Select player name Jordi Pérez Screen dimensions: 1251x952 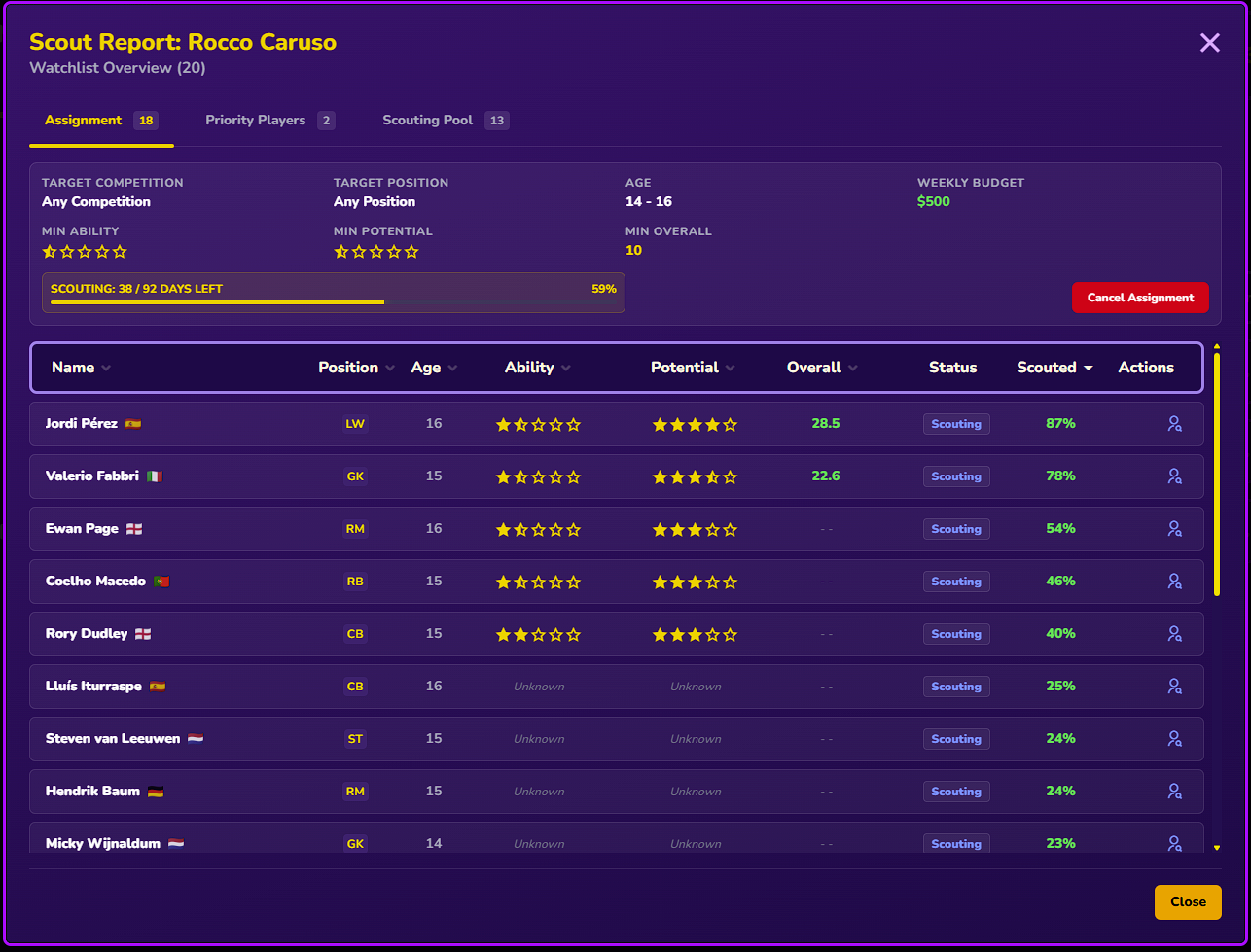(x=82, y=424)
